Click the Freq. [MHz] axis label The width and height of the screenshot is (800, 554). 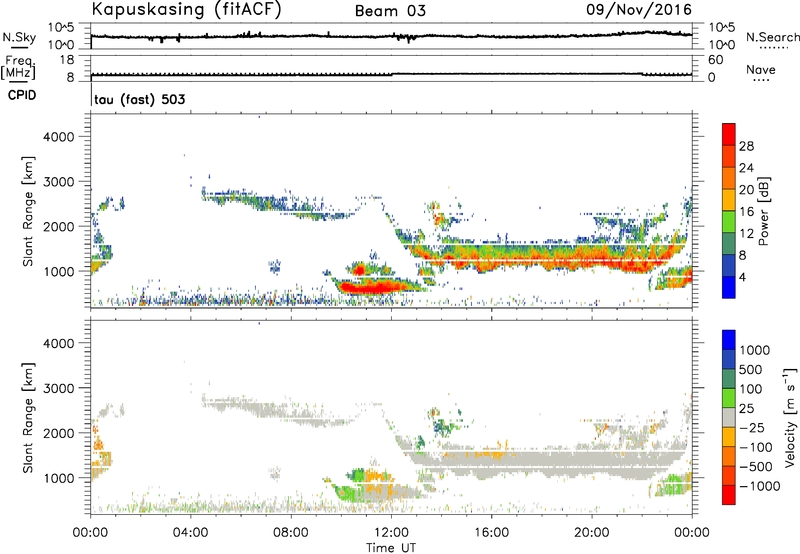[18, 68]
